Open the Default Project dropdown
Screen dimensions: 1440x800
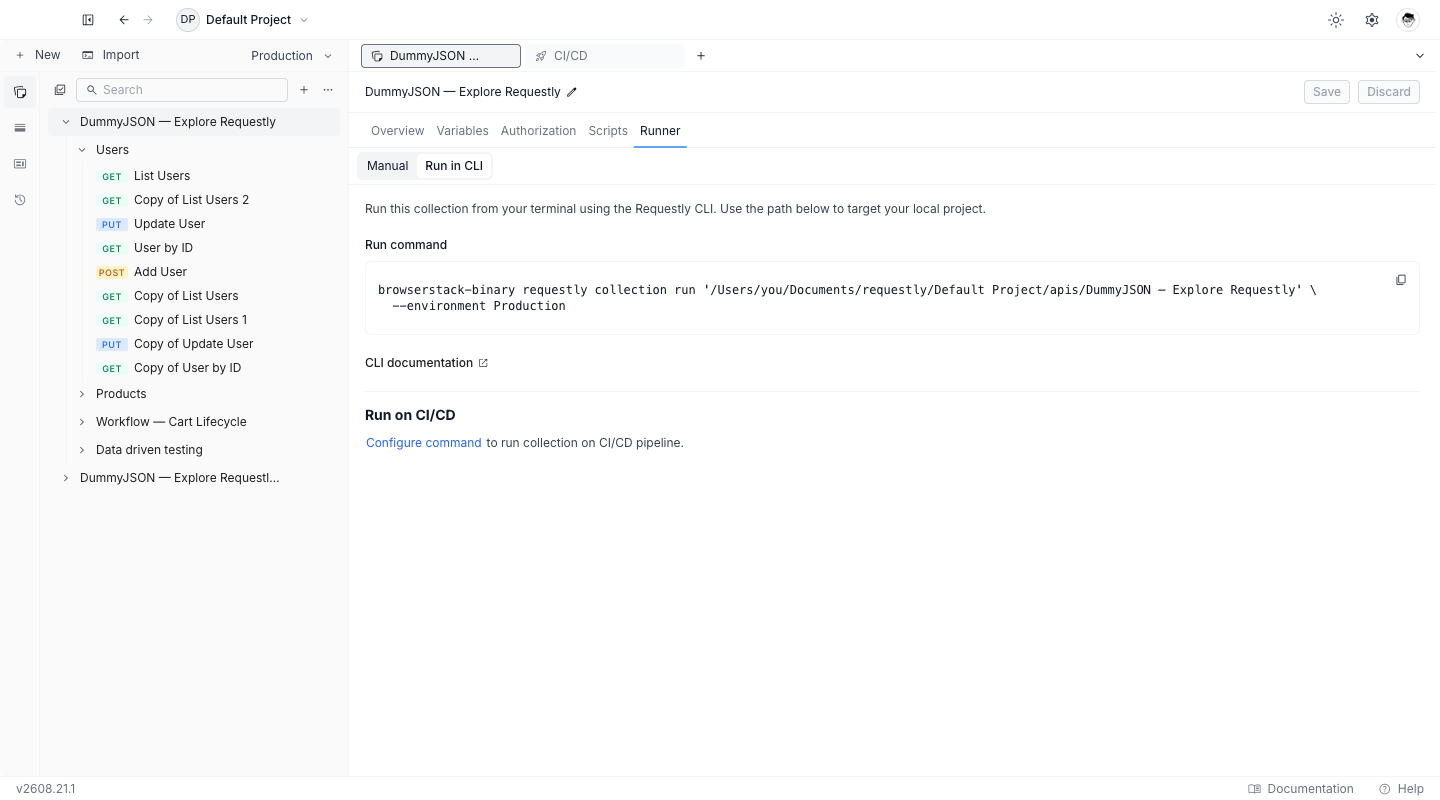coord(243,20)
